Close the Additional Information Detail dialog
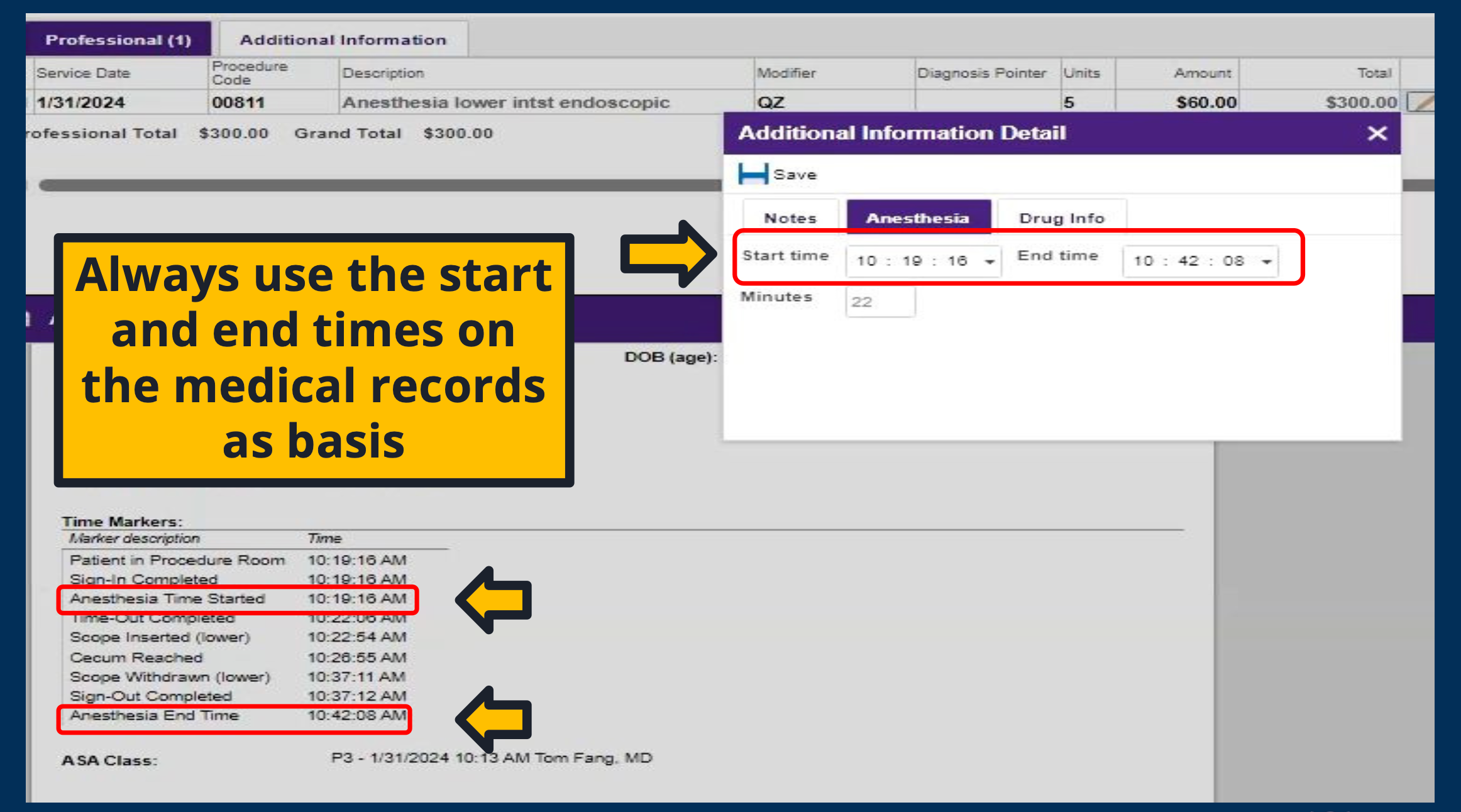 point(1377,133)
